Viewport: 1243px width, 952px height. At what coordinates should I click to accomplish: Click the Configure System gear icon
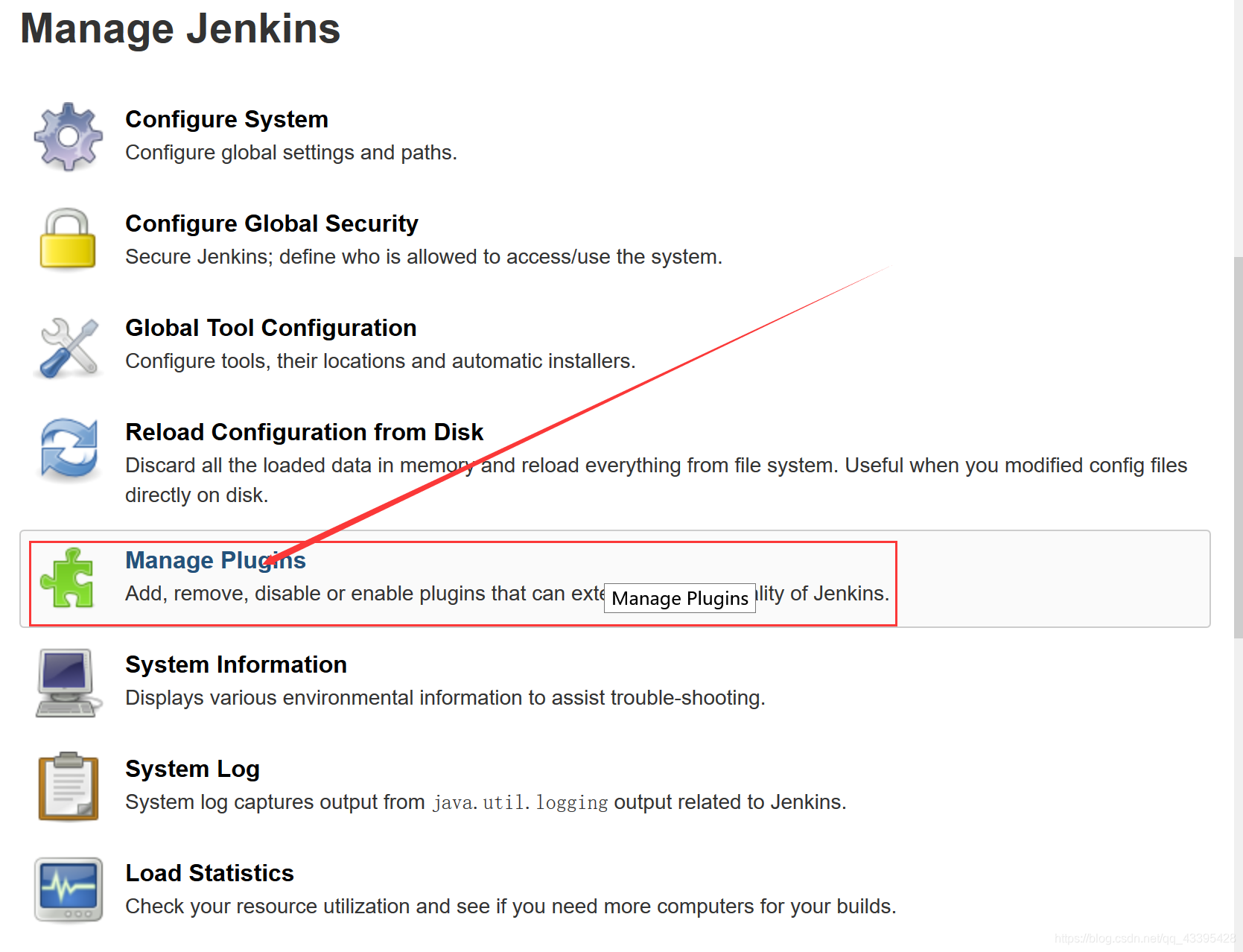[68, 136]
